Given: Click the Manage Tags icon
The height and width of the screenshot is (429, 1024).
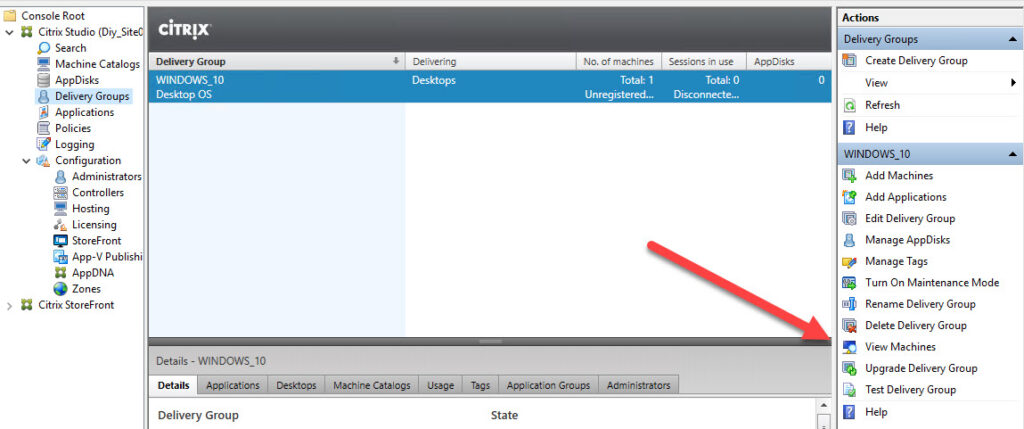Looking at the screenshot, I should (x=850, y=262).
